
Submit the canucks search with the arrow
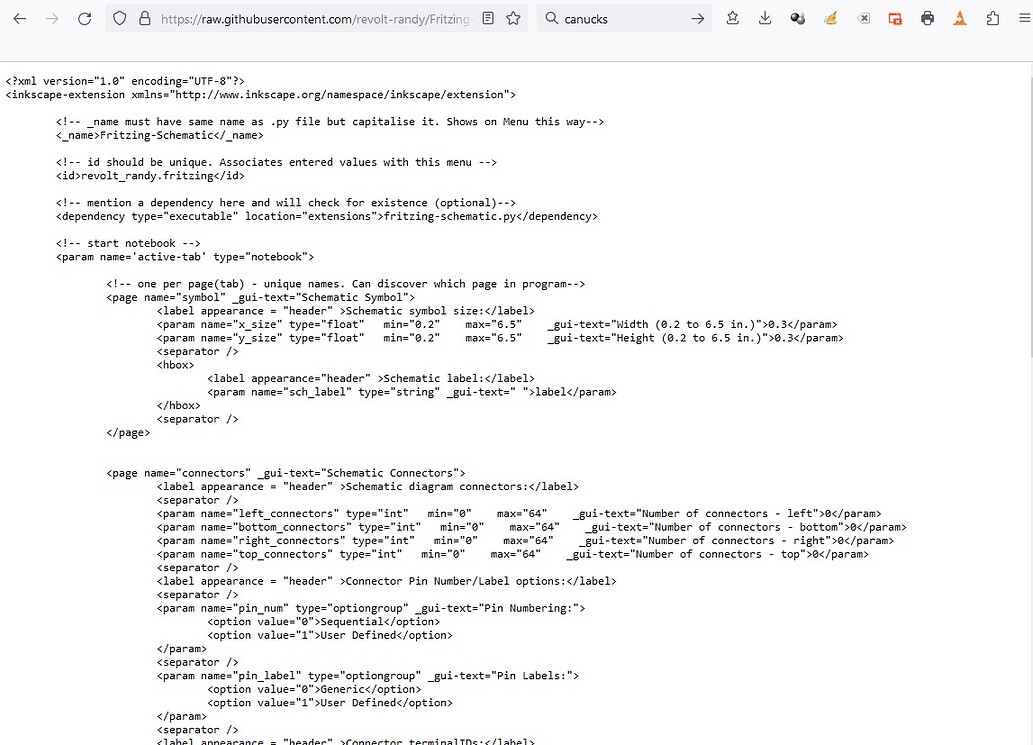pos(698,18)
